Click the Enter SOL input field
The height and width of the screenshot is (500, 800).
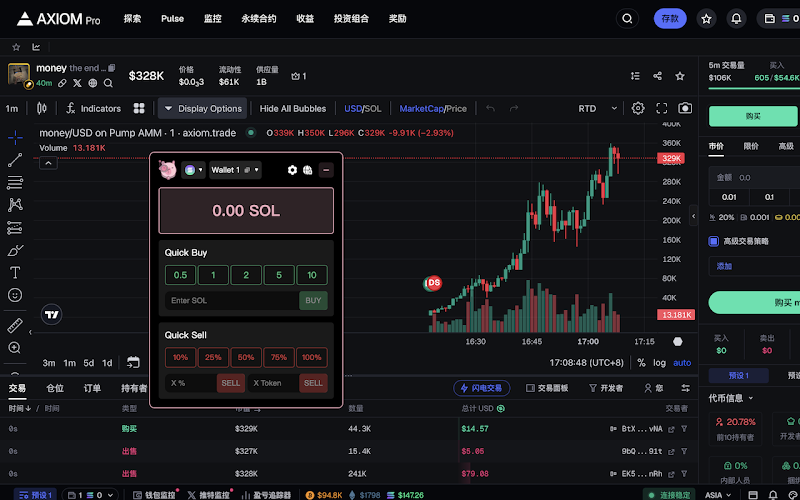click(232, 301)
